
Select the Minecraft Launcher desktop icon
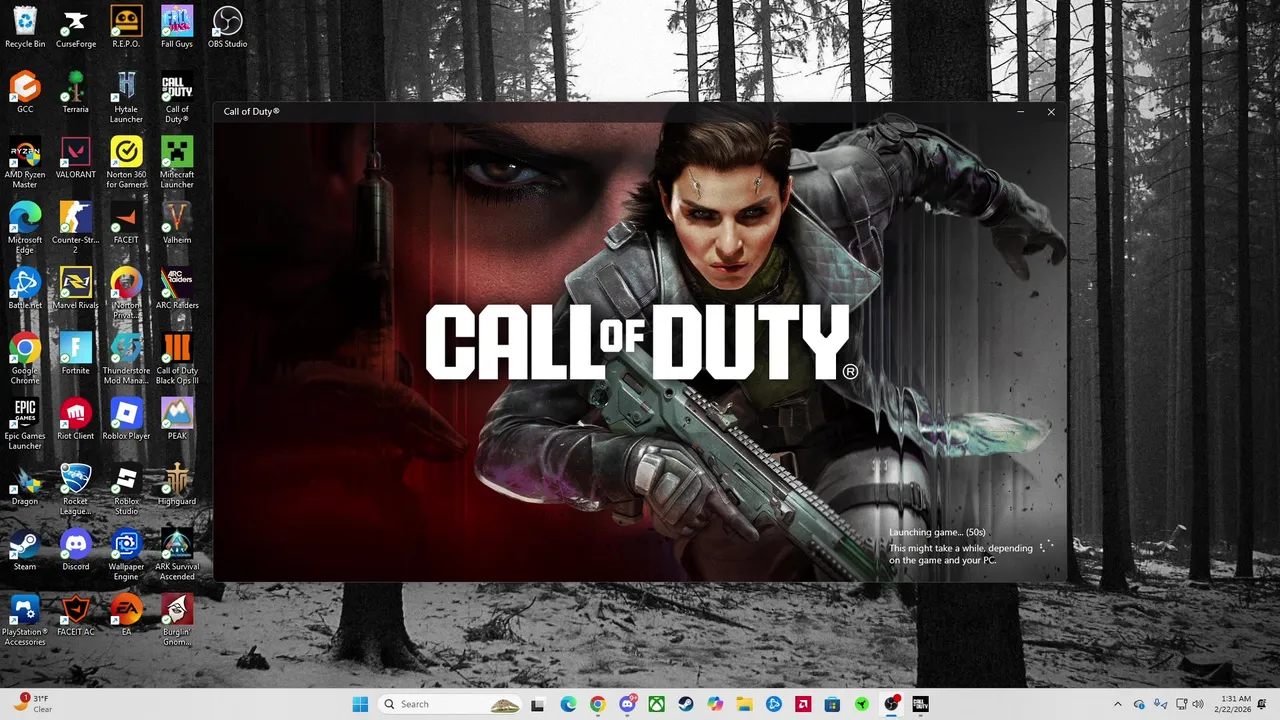(x=177, y=163)
